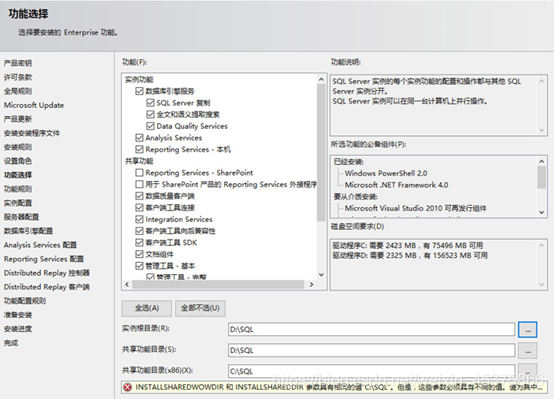Select the 全局规则 step in sidebar
554x399 pixels.
coord(18,91)
